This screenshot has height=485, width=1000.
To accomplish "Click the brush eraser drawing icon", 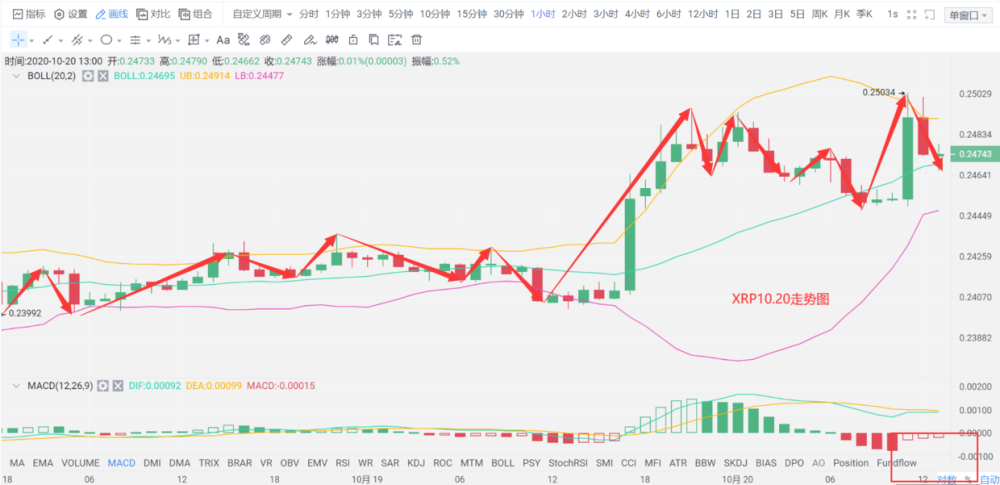I will tap(309, 40).
